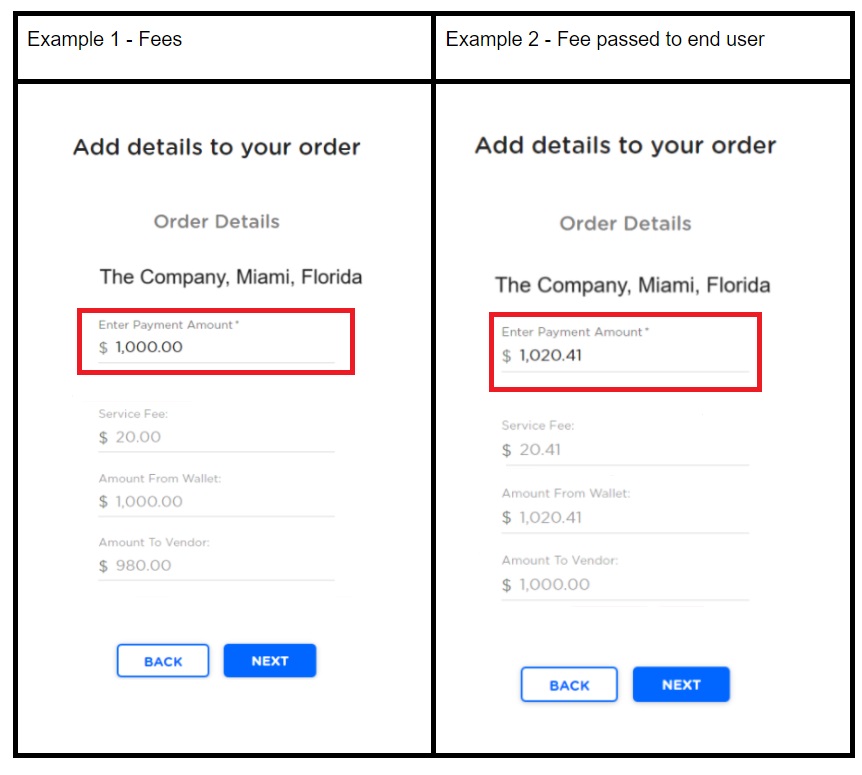The height and width of the screenshot is (775, 862).
Task: Click the Amount To Vendor field showing 980.00
Action: tap(215, 565)
